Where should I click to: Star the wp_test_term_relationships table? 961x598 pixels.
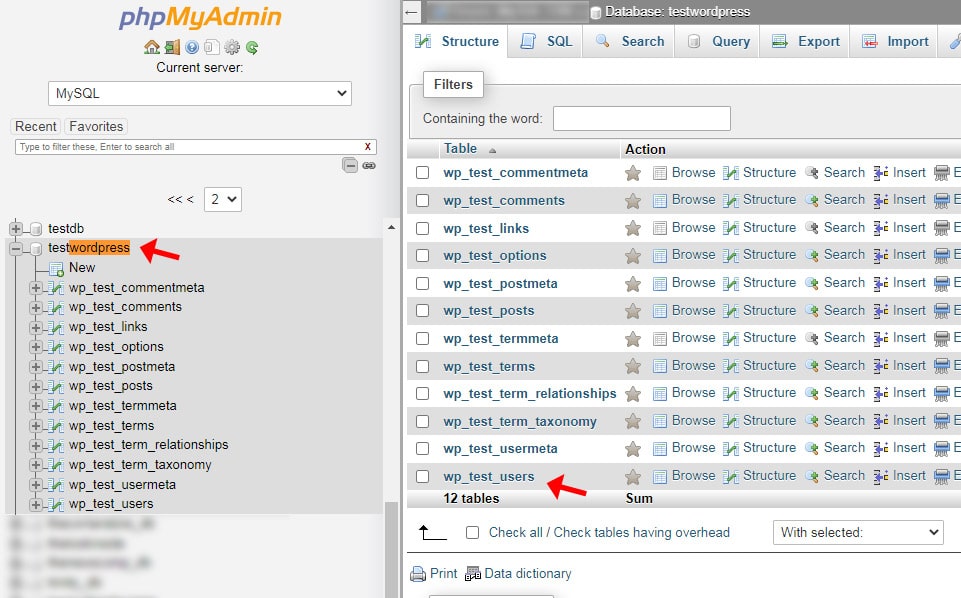point(633,394)
